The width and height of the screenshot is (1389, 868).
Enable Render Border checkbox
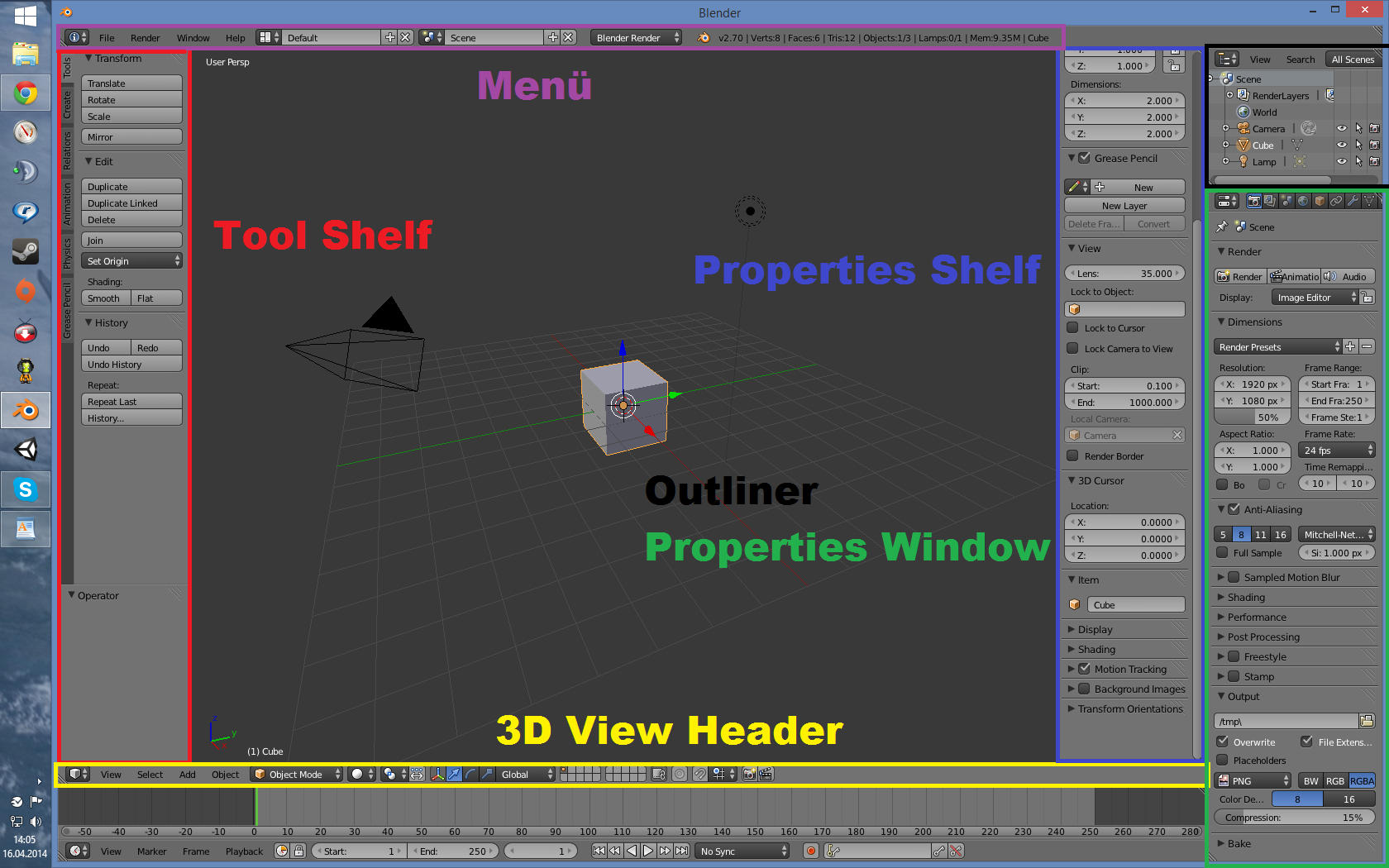[1072, 455]
